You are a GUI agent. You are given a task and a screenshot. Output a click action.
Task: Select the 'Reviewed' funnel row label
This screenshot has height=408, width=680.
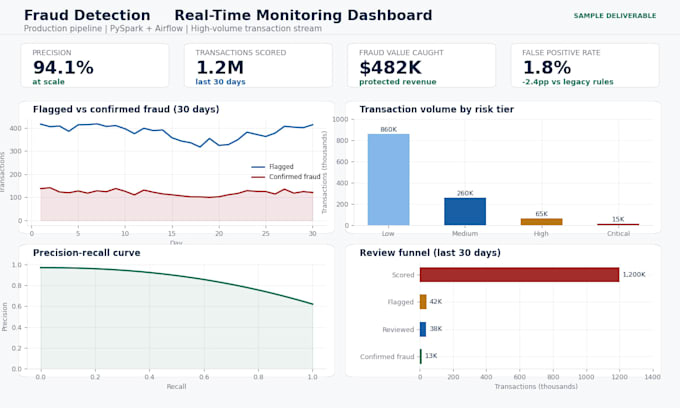[x=398, y=330]
